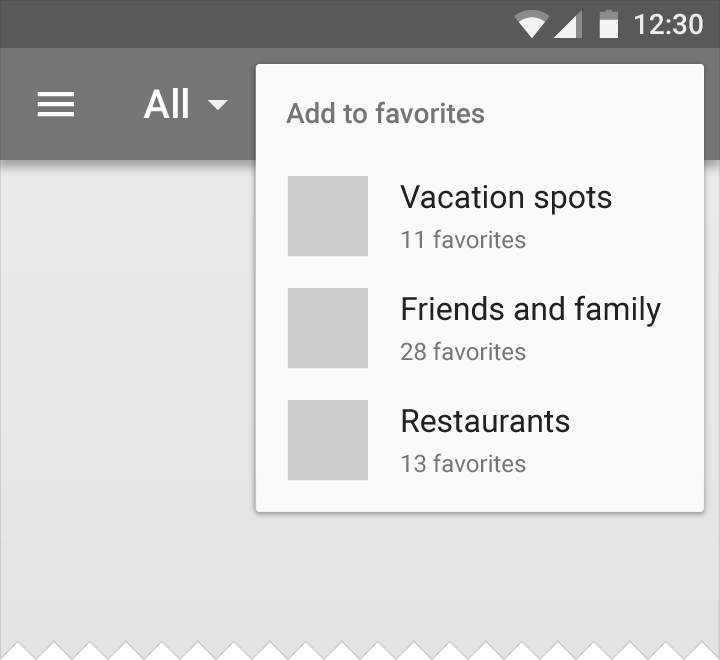Viewport: 720px width, 660px height.
Task: Click the "All" filter title
Action: click(166, 104)
